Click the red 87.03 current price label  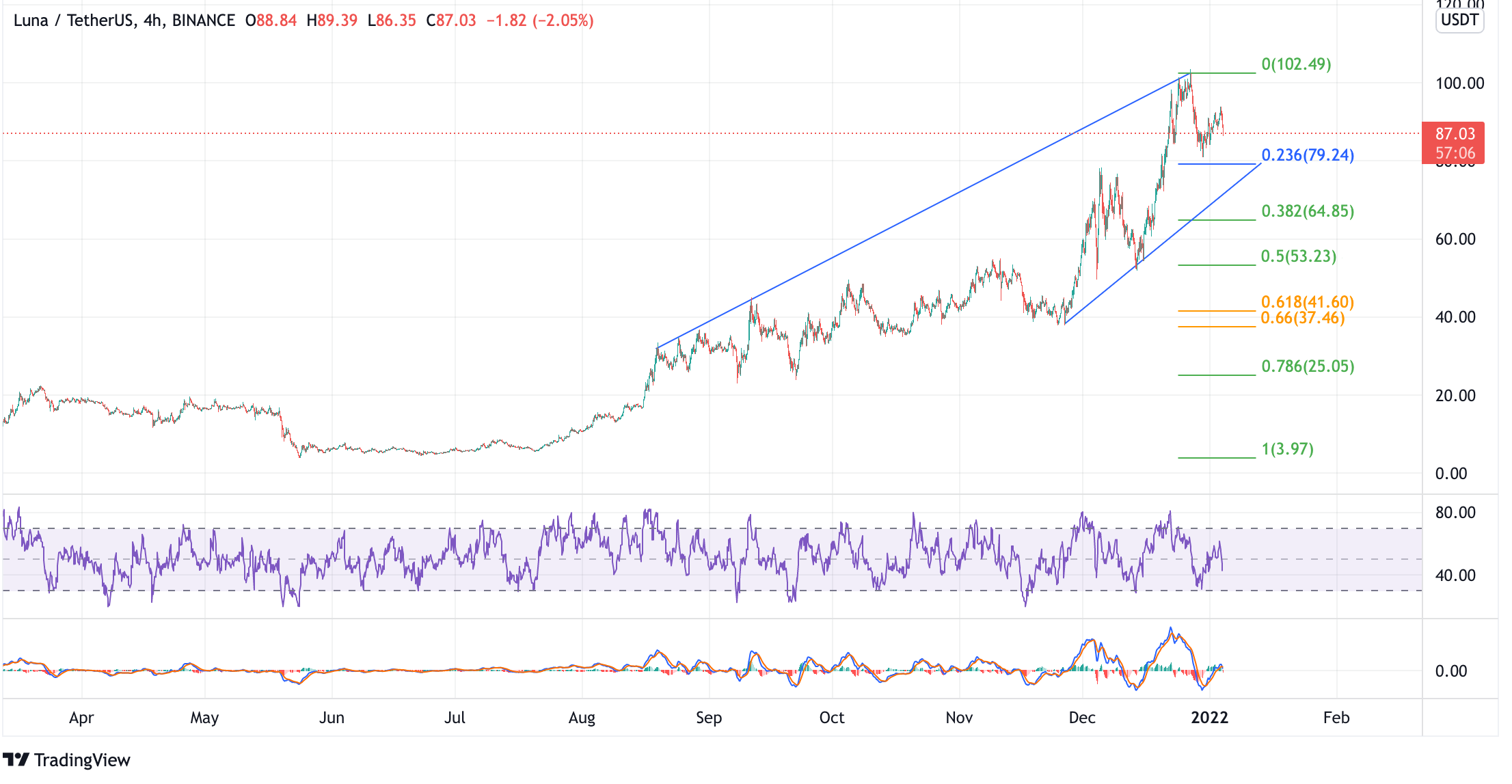[x=1455, y=134]
